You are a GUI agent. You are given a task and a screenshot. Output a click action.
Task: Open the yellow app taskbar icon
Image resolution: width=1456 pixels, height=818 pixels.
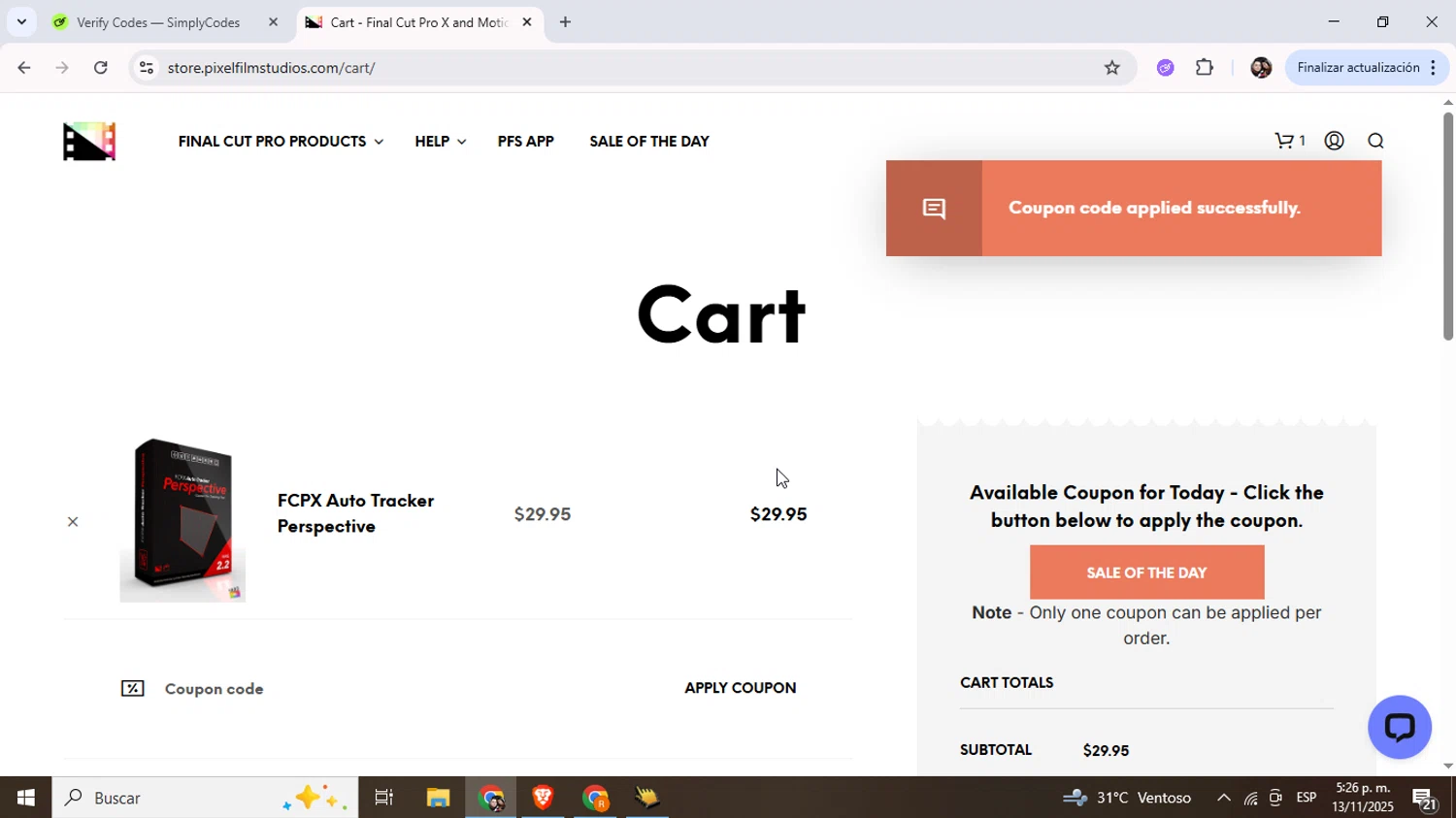pos(647,798)
